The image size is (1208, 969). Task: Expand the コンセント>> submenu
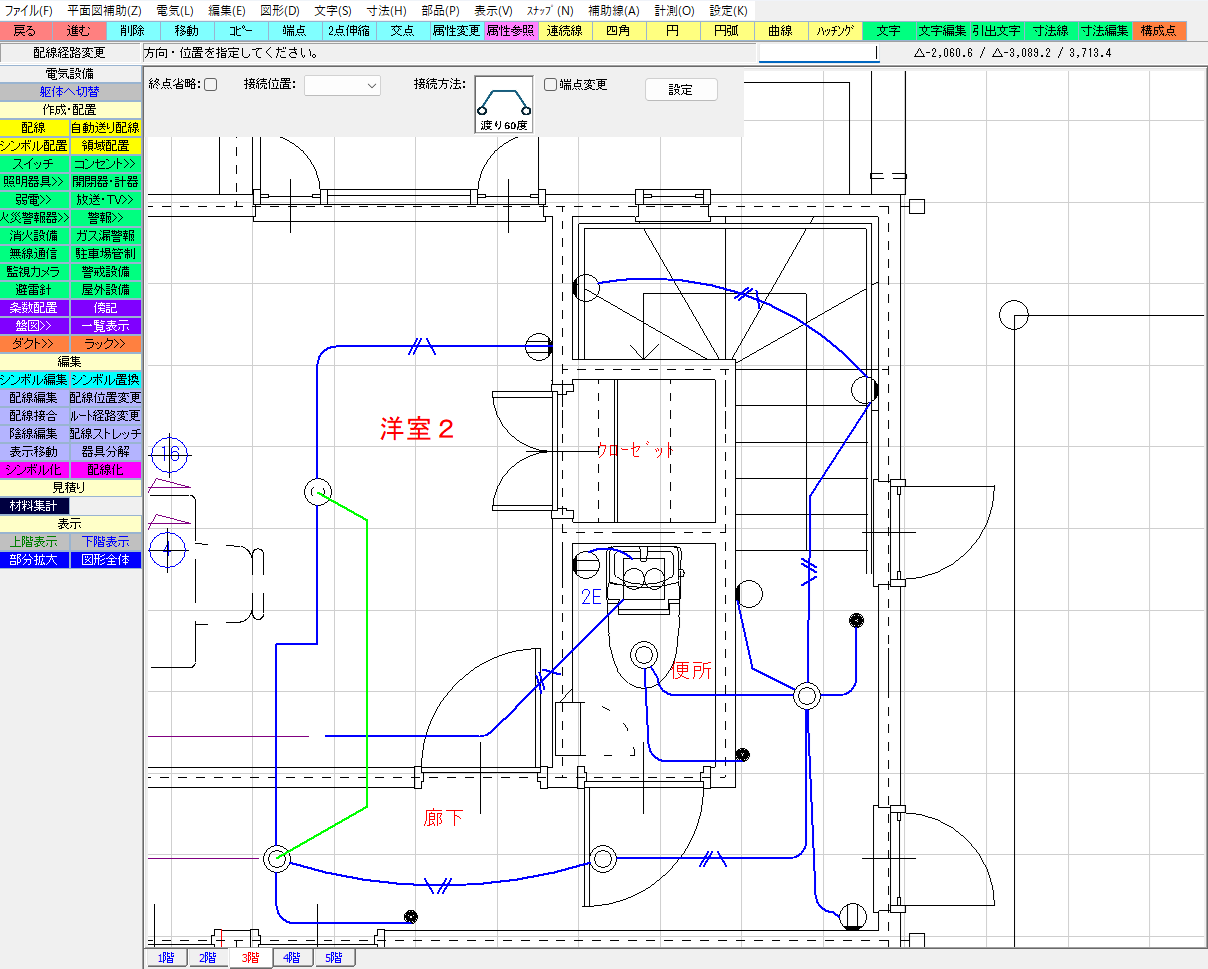[x=106, y=164]
